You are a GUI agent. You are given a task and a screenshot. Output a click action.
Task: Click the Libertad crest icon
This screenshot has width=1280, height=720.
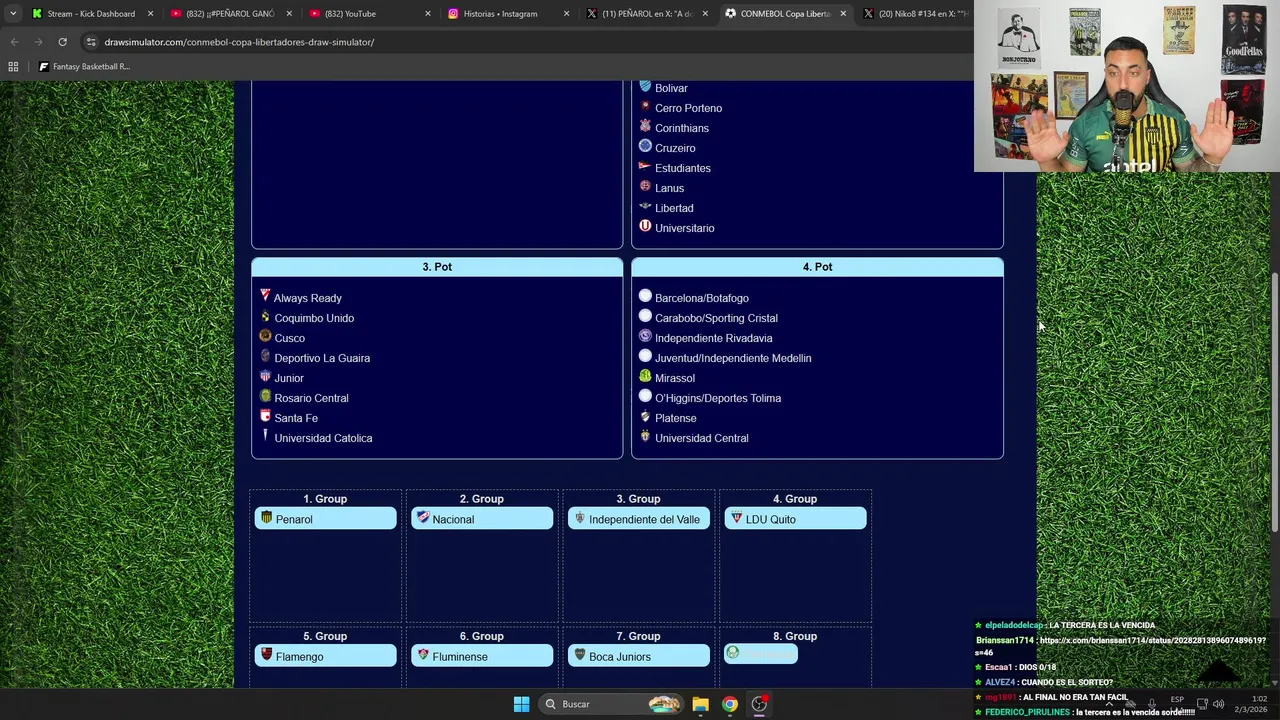pos(645,206)
